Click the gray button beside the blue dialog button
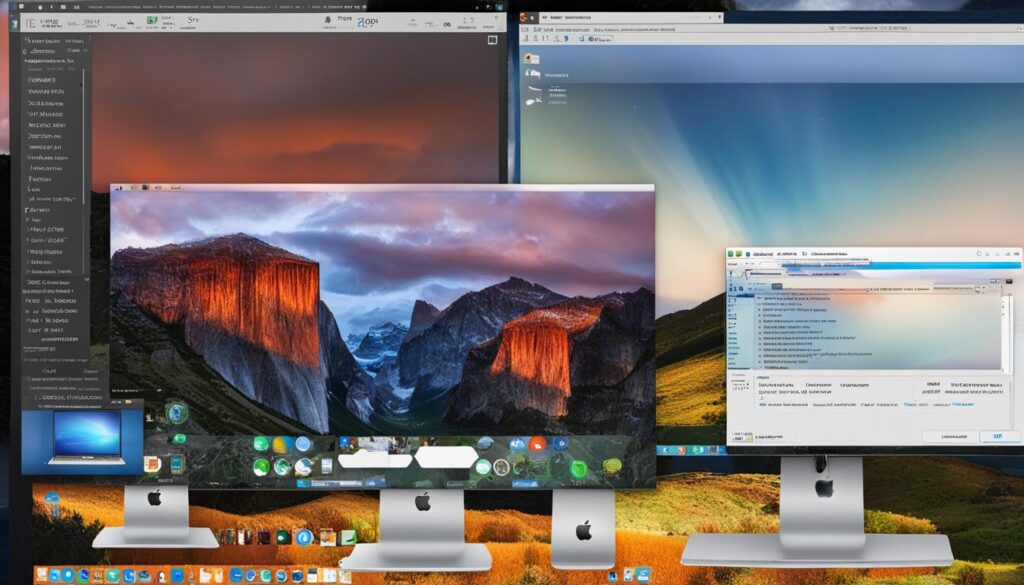The image size is (1024, 585). [x=950, y=436]
